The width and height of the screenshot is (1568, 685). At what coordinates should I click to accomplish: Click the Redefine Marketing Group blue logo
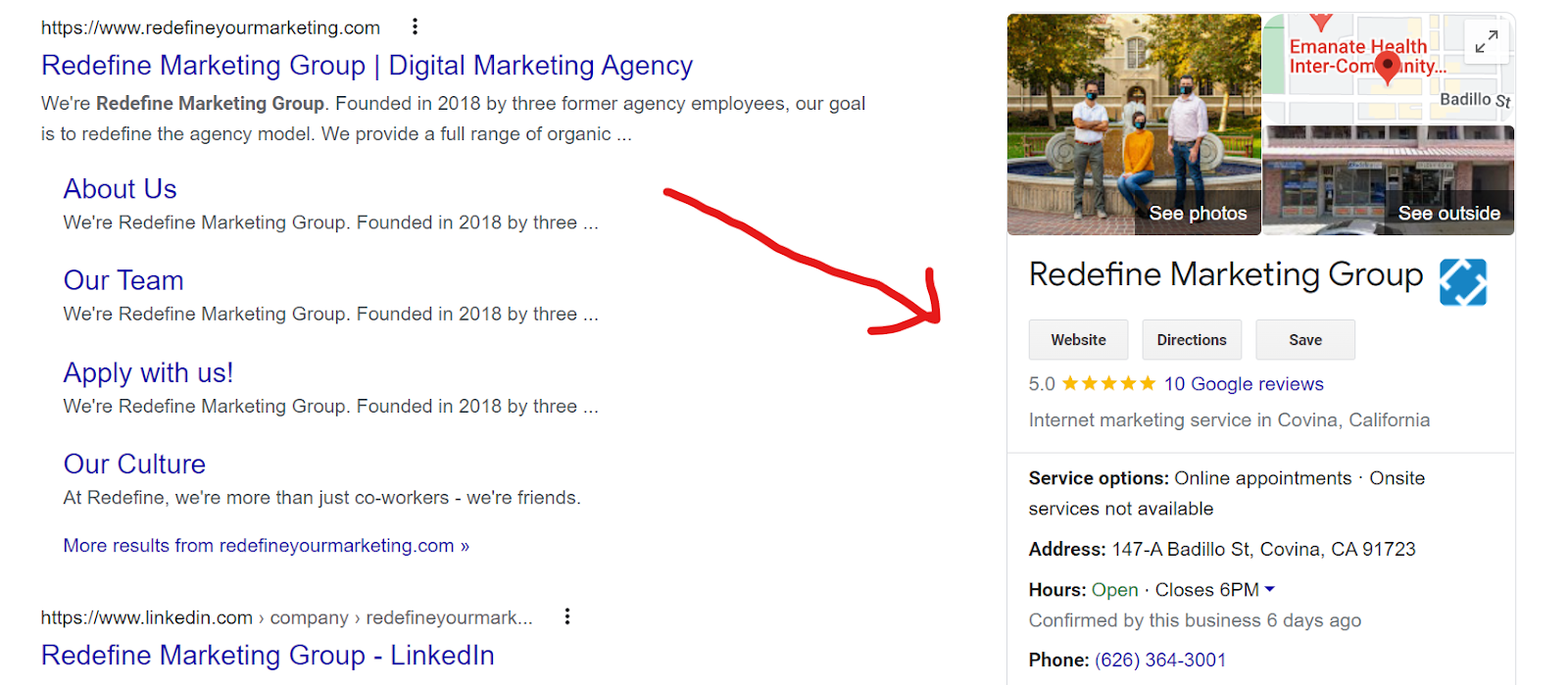pyautogui.click(x=1463, y=282)
